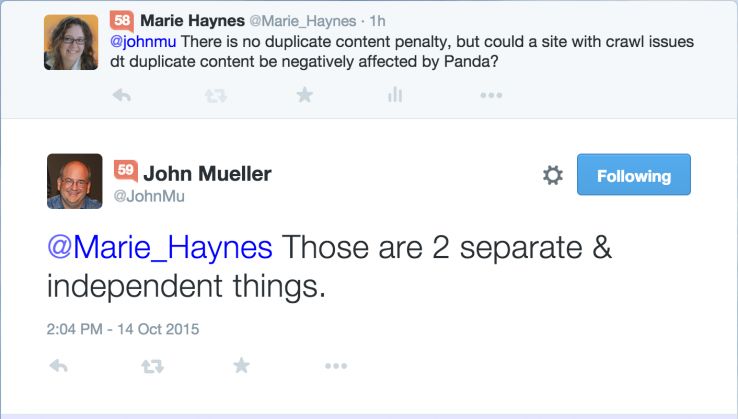Open the John Mueller name link
The height and width of the screenshot is (419, 738).
(x=207, y=173)
